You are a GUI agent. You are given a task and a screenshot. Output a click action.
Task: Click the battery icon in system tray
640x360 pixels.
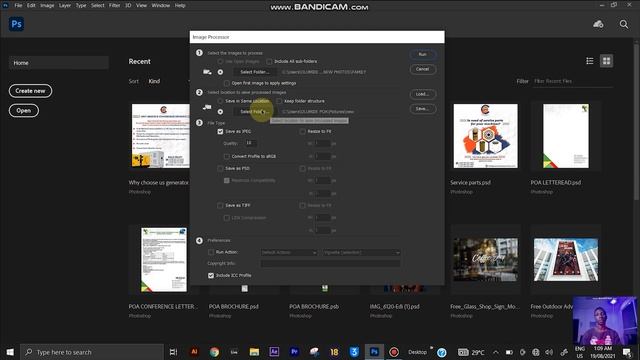pyautogui.click(x=509, y=352)
